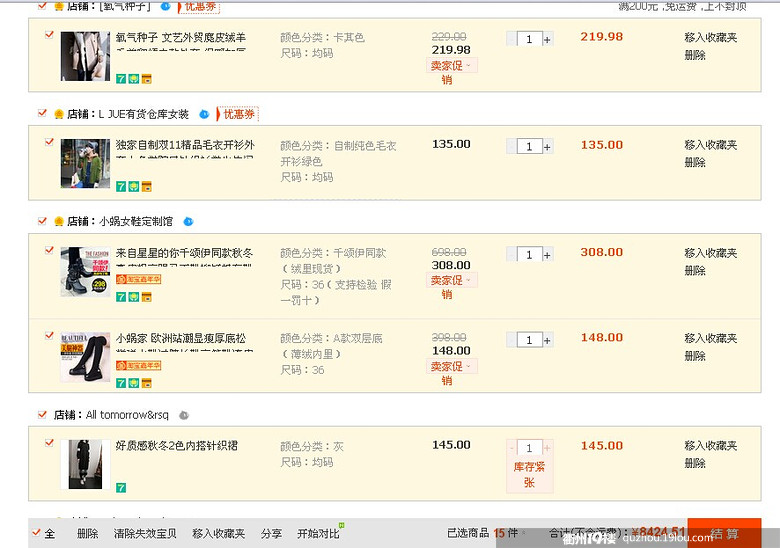Screen dimensions: 780x548
Task: Click the guarantee shield icon under 千颂伊同款 boots
Action: (134, 297)
